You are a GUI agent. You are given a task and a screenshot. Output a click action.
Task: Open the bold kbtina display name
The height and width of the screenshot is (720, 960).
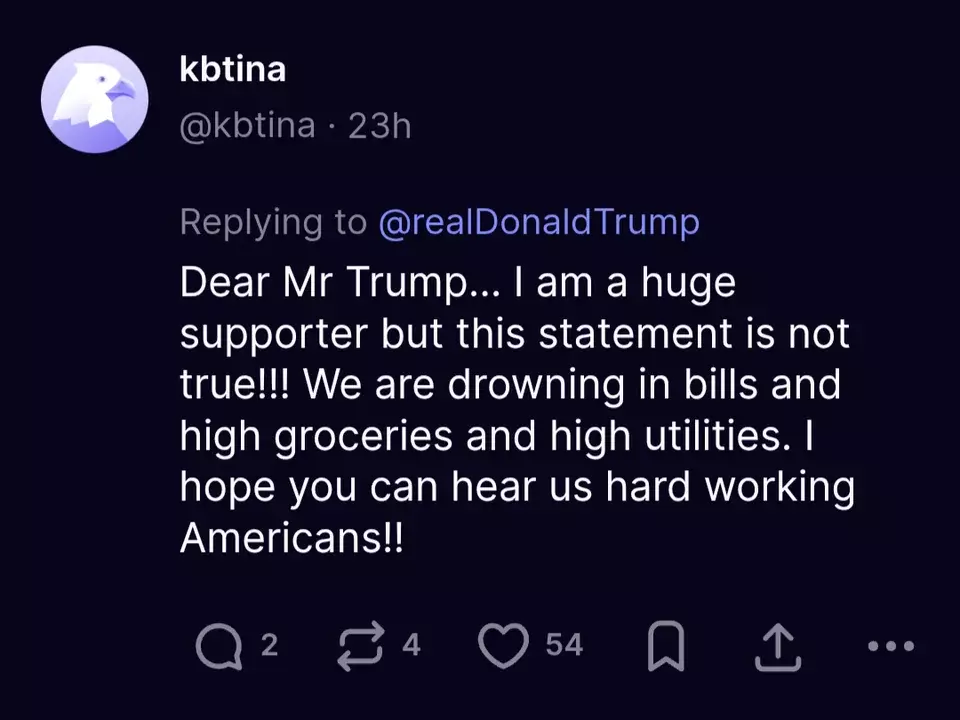coord(233,69)
